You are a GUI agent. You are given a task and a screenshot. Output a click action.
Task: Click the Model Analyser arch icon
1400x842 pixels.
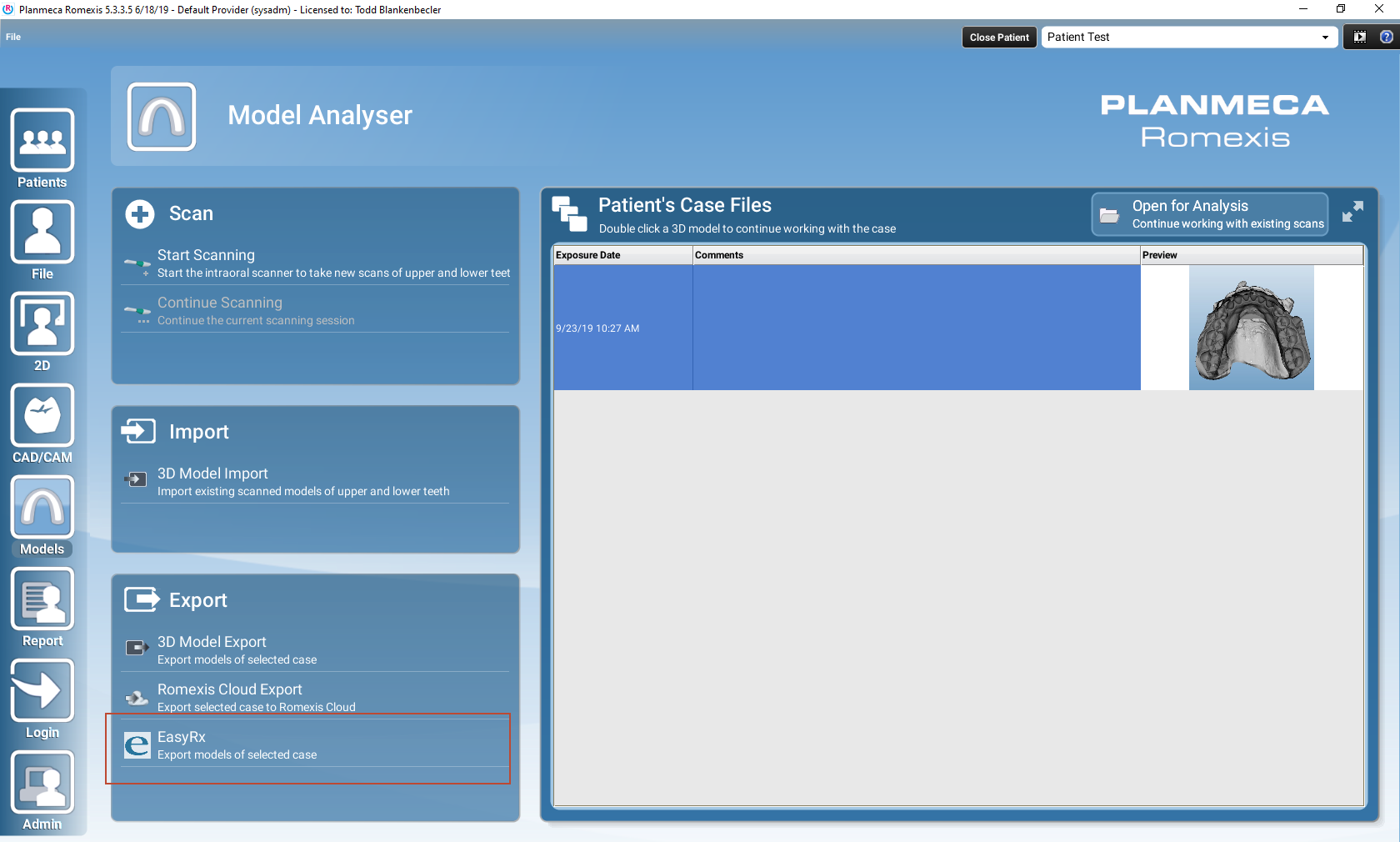click(162, 117)
